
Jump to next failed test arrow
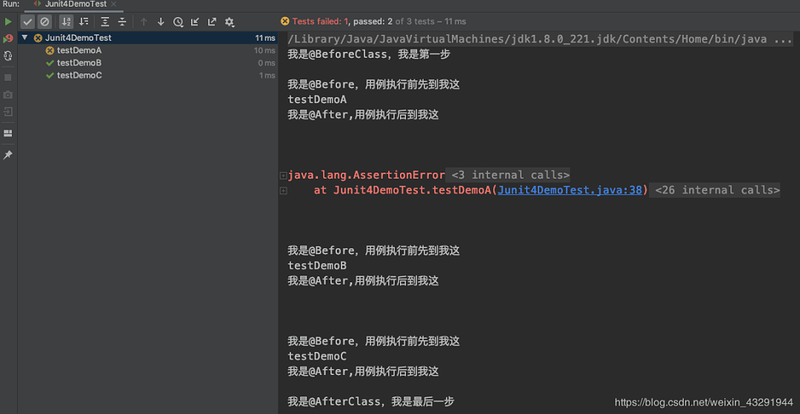pos(161,21)
